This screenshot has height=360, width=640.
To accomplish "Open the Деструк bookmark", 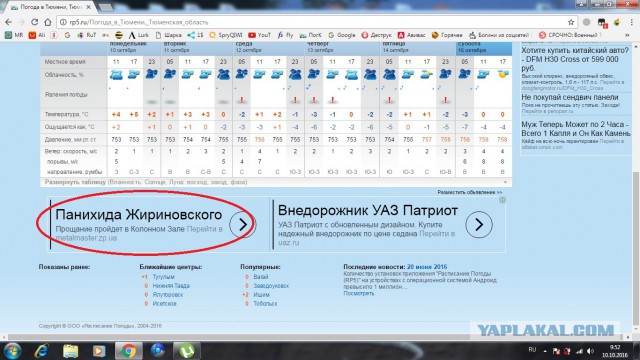I will coord(376,35).
